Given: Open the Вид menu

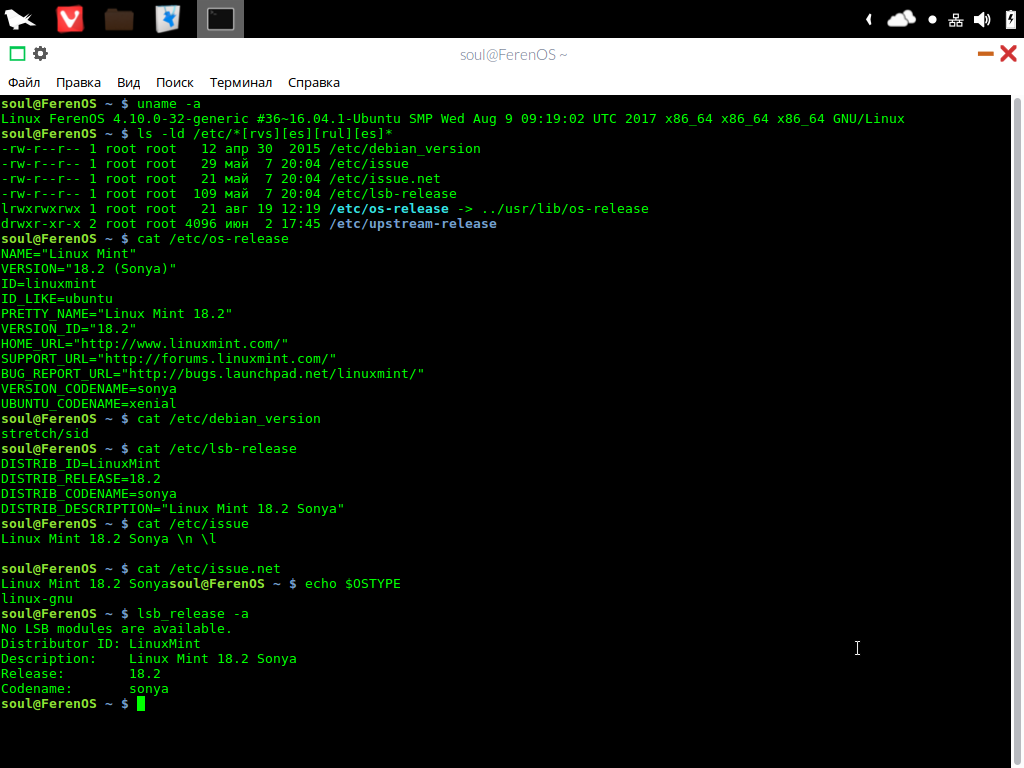Looking at the screenshot, I should point(129,83).
